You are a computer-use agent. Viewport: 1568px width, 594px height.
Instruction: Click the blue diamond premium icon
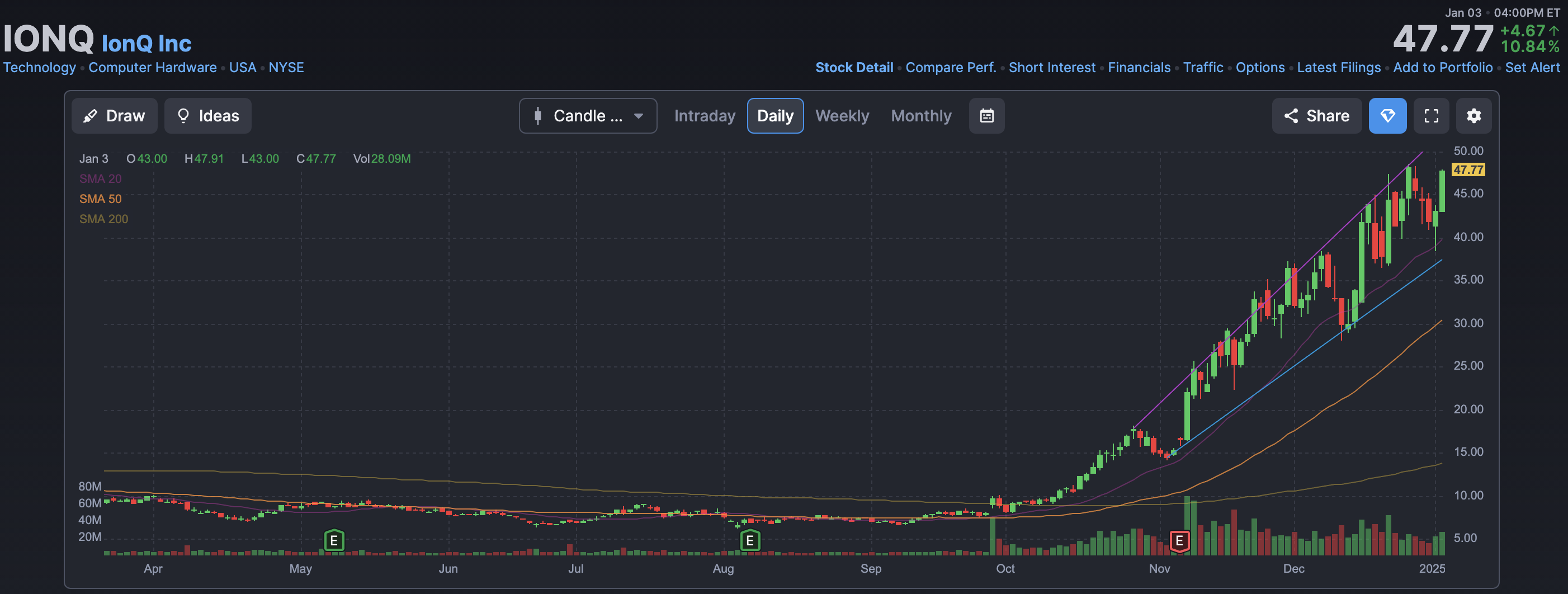coord(1387,116)
